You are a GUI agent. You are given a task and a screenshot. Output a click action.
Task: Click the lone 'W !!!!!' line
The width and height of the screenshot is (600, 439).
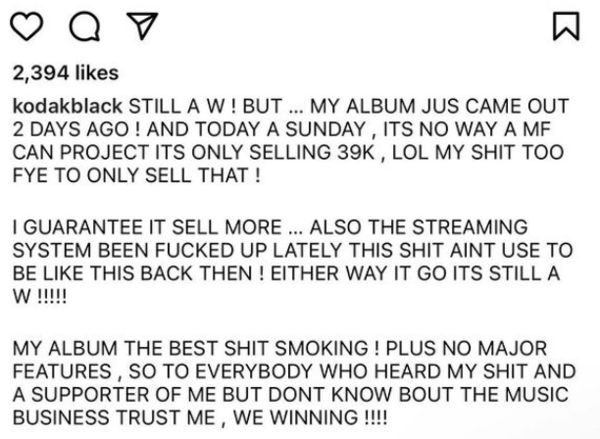[x=40, y=296]
